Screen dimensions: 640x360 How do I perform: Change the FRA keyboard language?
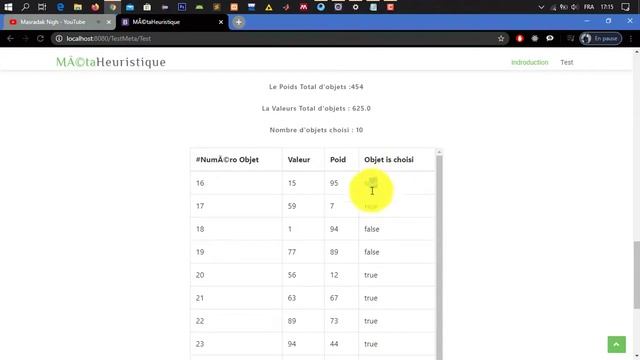(x=589, y=7)
